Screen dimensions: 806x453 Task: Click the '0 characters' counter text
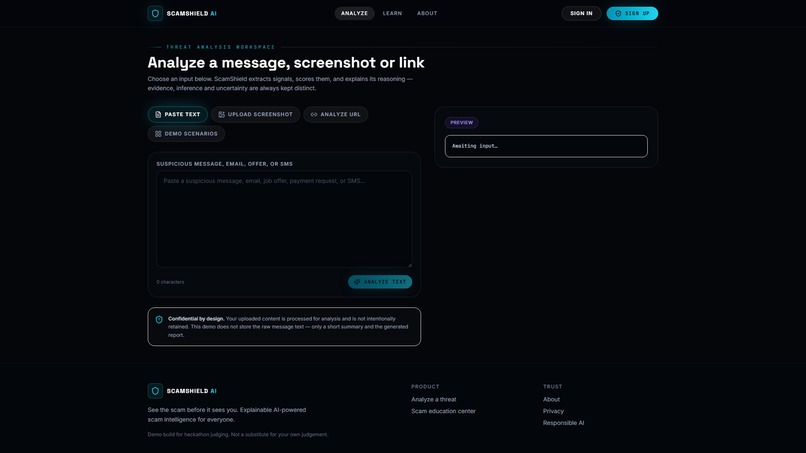click(x=170, y=282)
